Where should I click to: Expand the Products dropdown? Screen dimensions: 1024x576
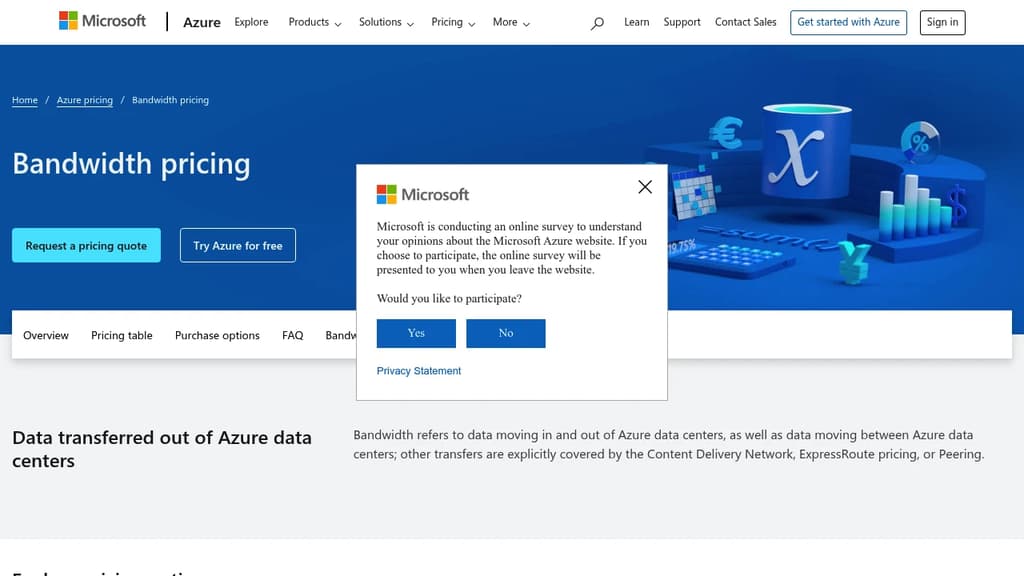pos(315,22)
